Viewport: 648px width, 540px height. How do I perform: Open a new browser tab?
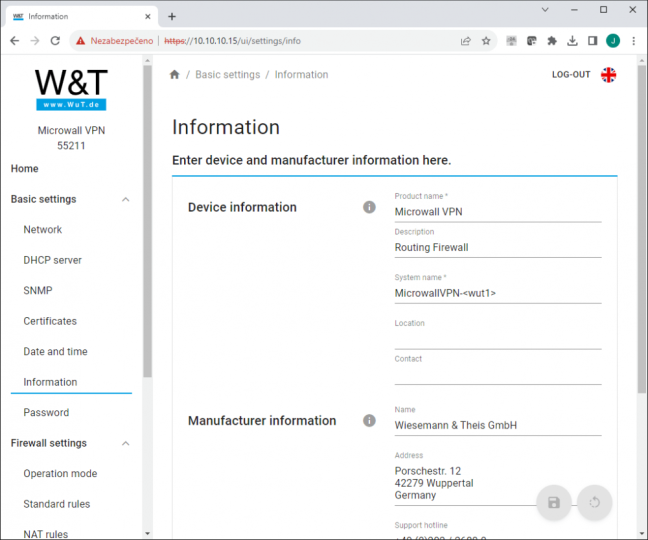click(172, 17)
